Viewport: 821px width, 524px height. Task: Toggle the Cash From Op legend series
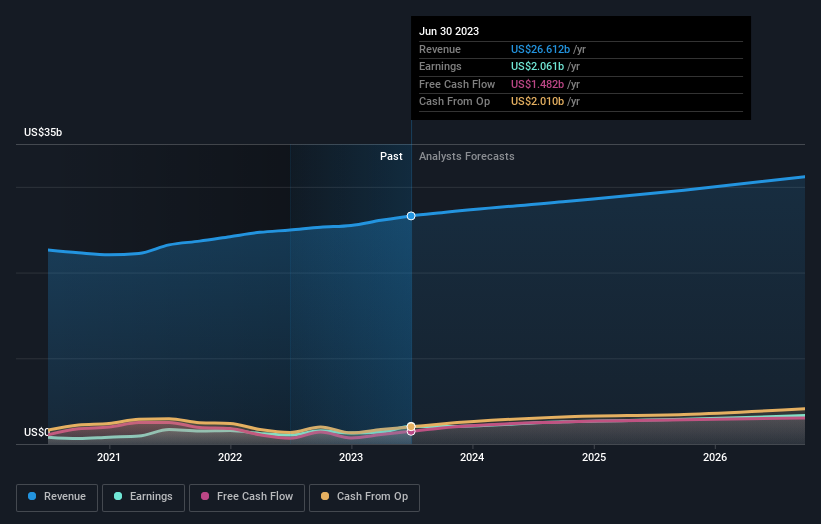(x=364, y=497)
